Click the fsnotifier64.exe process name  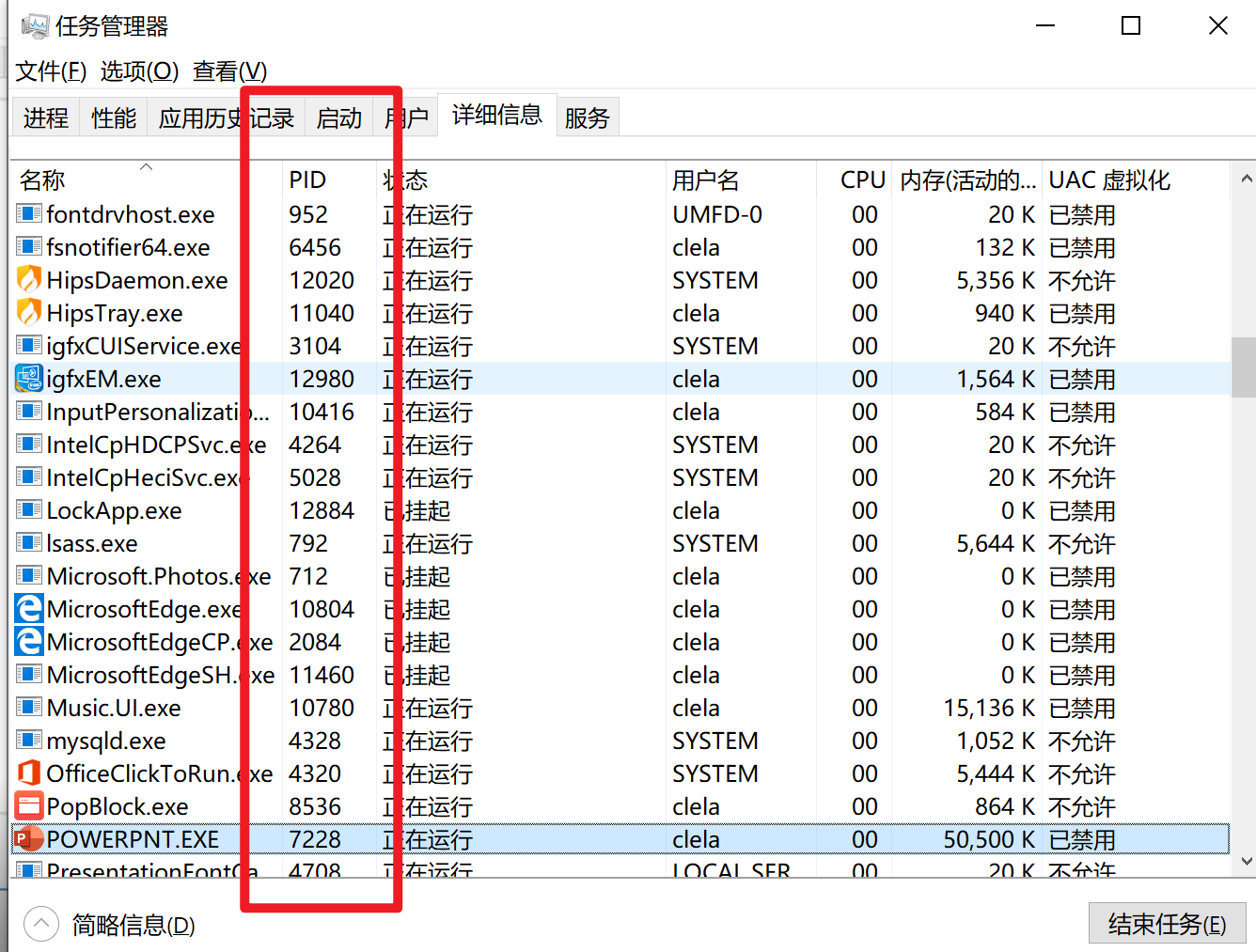(x=128, y=247)
